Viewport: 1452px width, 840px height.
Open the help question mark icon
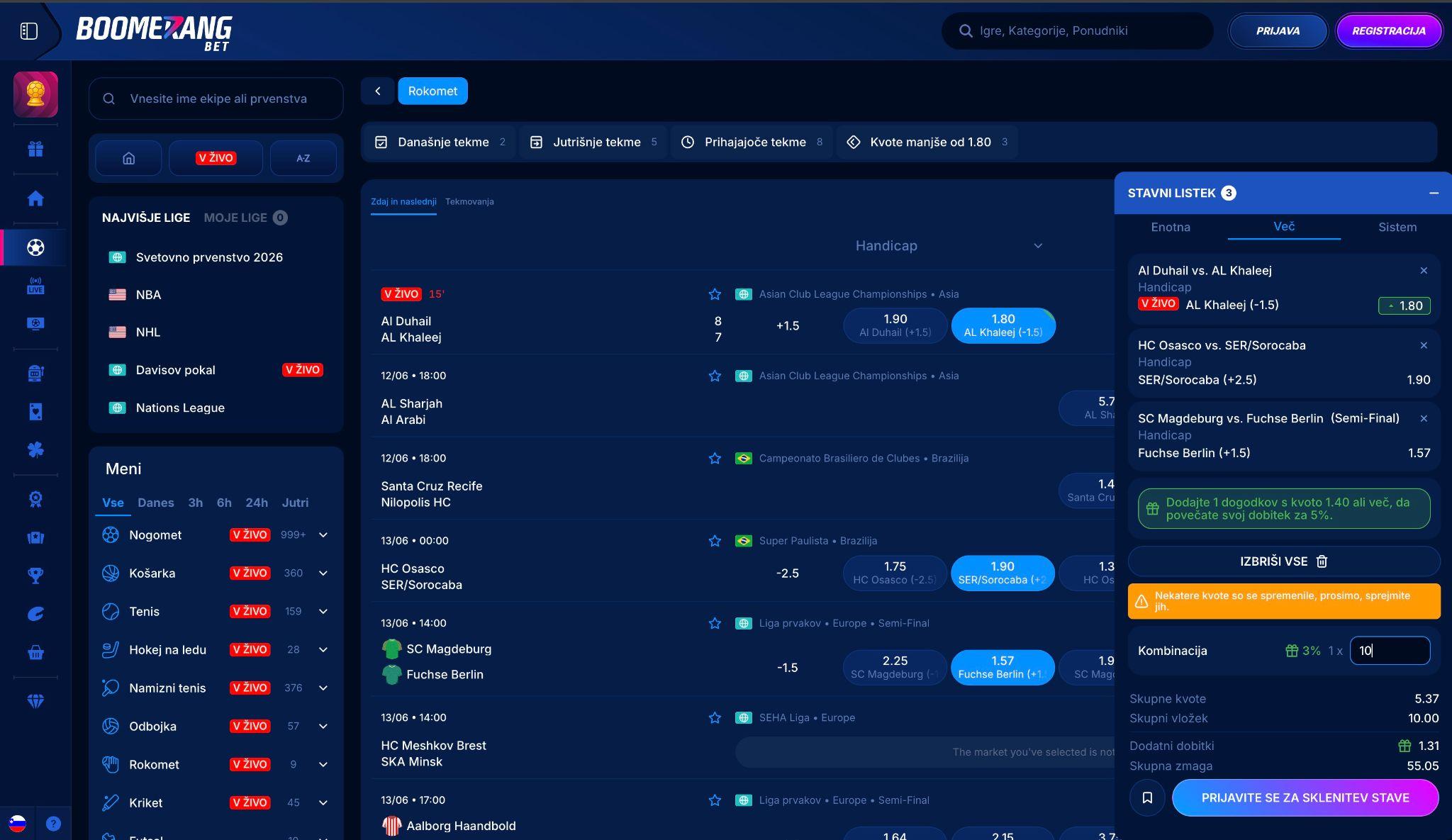click(x=53, y=824)
